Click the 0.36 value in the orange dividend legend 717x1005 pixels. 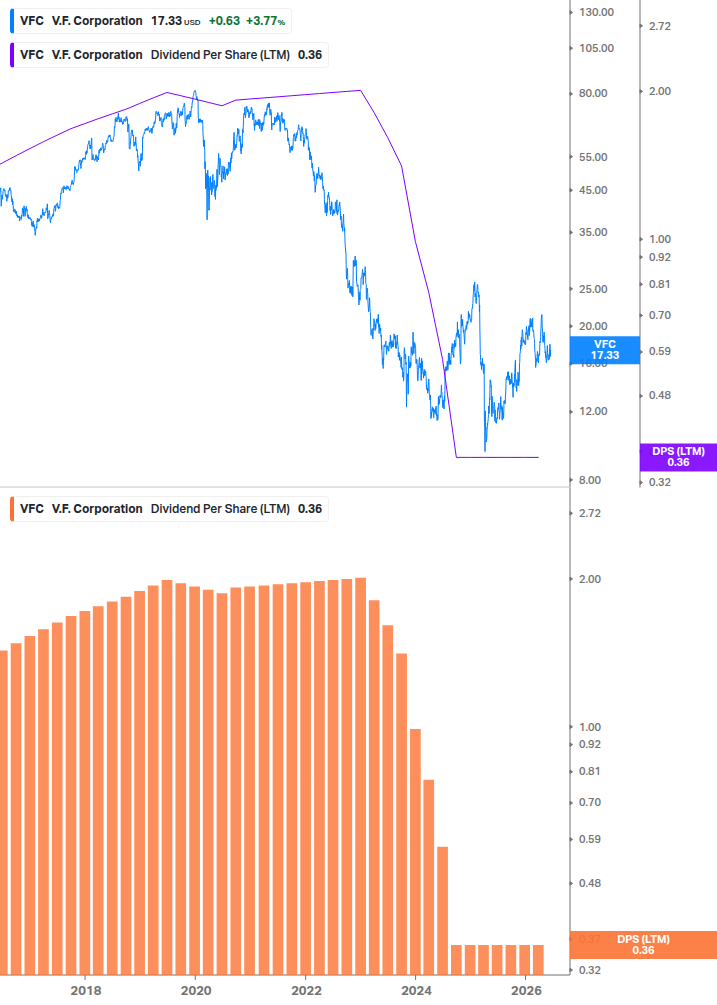(310, 509)
